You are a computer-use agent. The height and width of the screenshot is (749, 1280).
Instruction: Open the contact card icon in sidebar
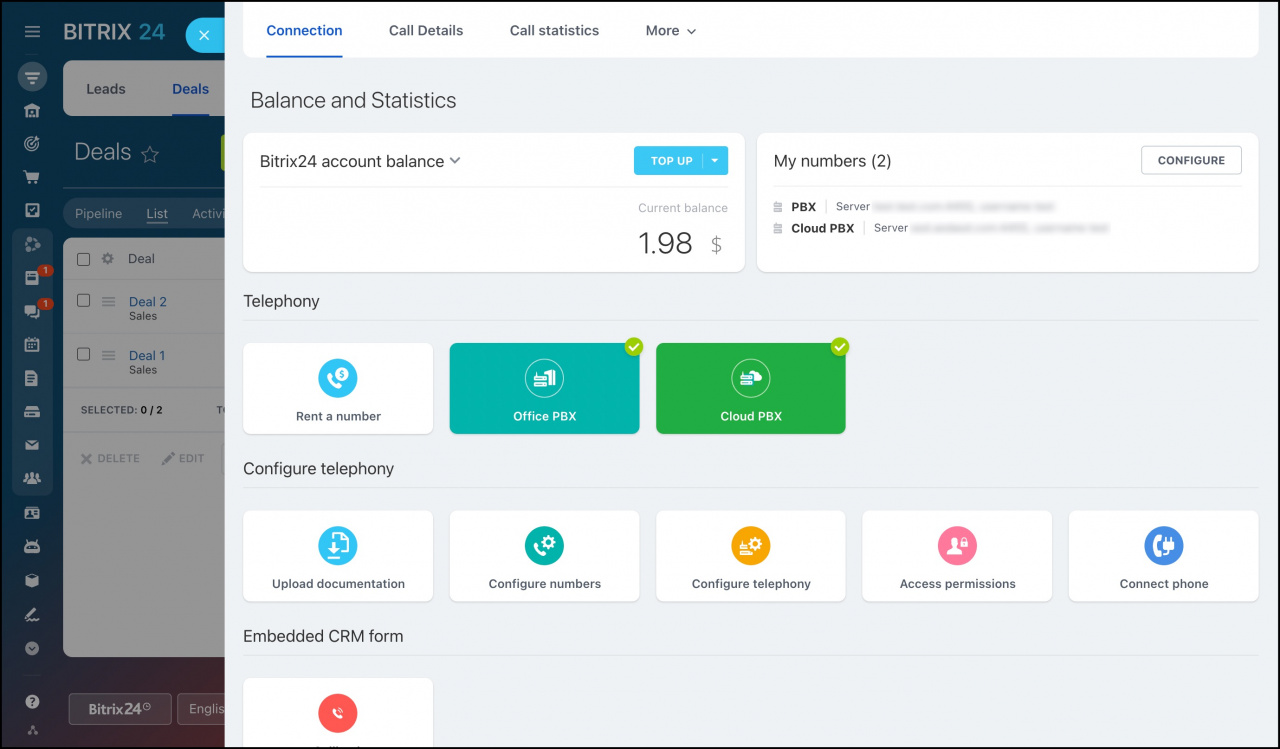click(x=32, y=513)
